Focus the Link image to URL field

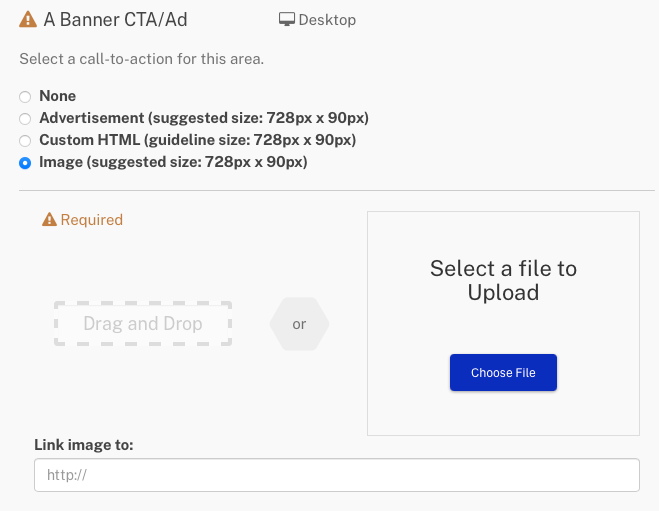tap(337, 475)
